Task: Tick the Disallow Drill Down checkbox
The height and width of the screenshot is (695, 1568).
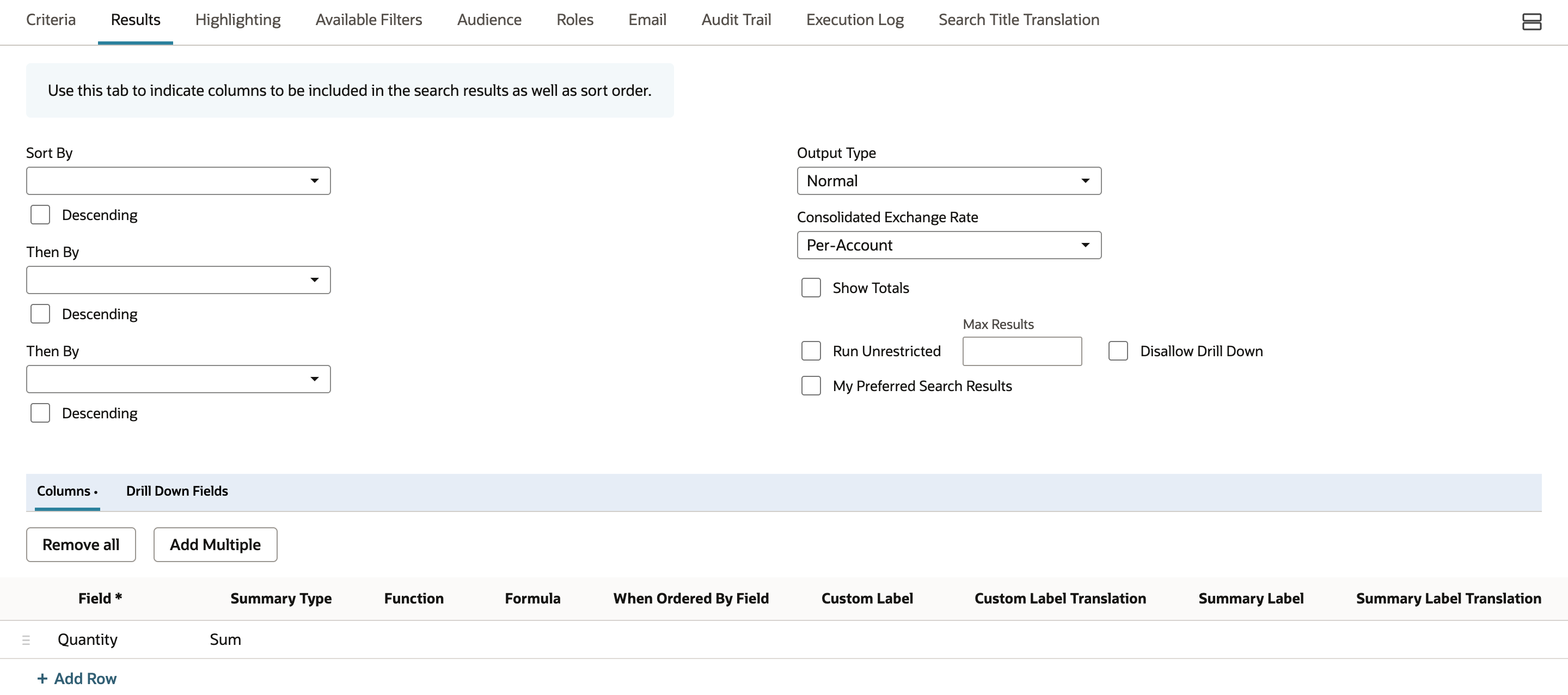Action: click(1118, 351)
